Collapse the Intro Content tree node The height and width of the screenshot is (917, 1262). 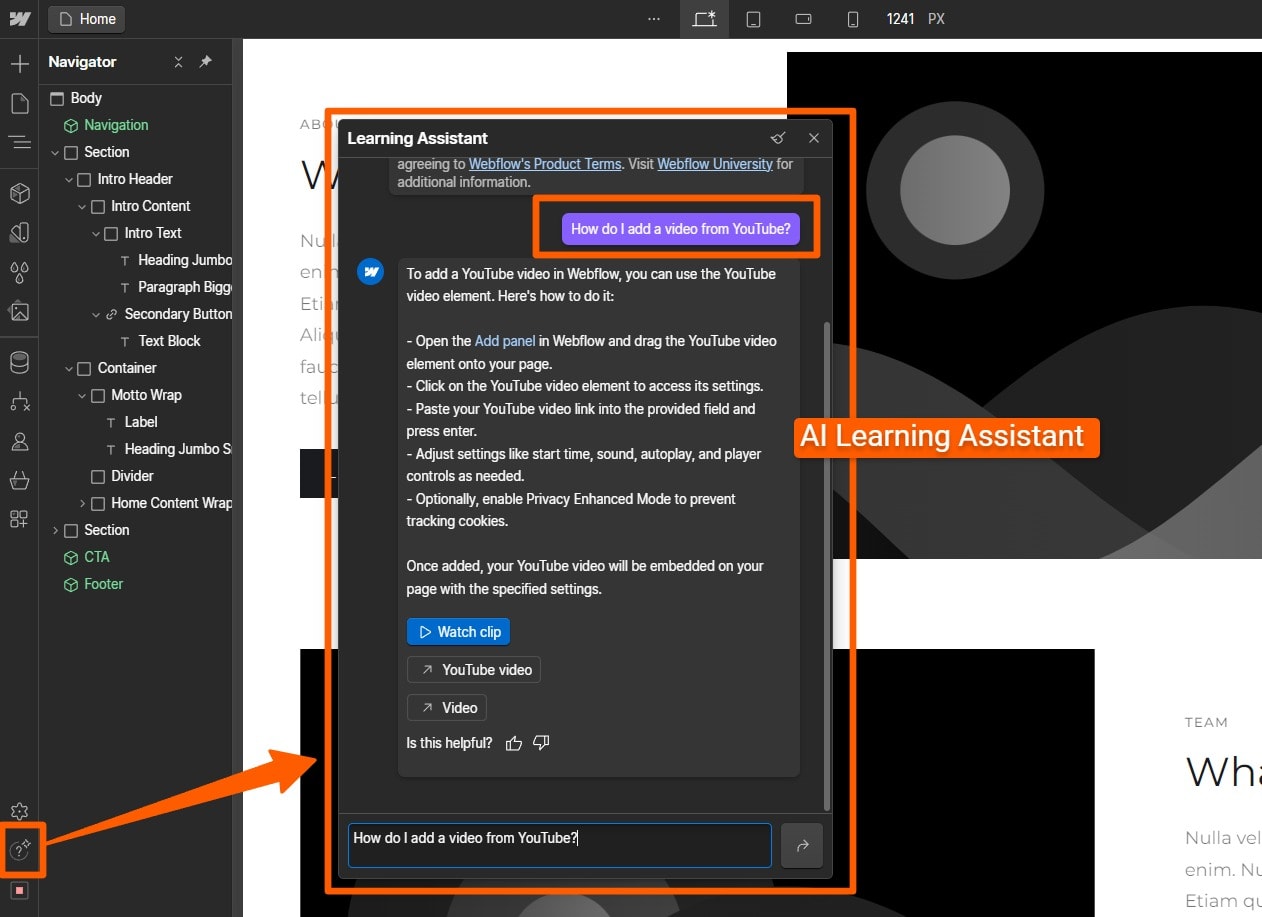[83, 207]
